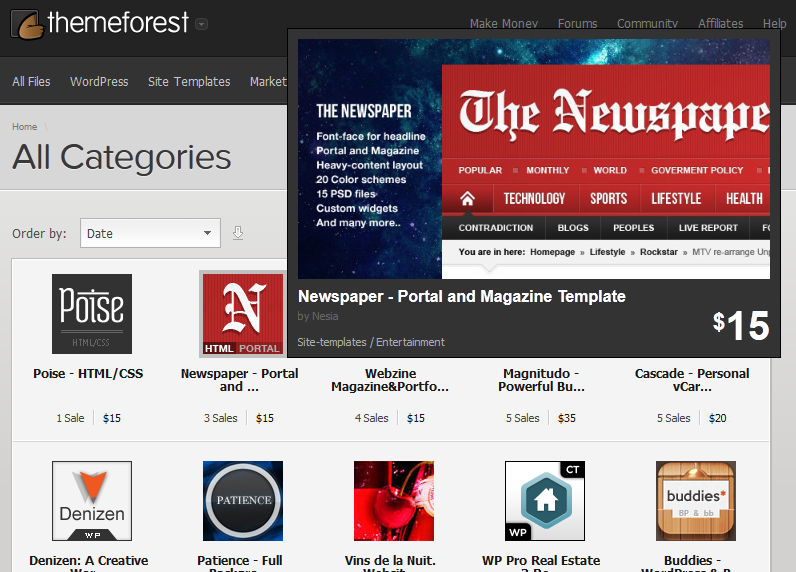Click the Newspaper - Portal and ... title
This screenshot has height=572, width=796.
[x=240, y=380]
